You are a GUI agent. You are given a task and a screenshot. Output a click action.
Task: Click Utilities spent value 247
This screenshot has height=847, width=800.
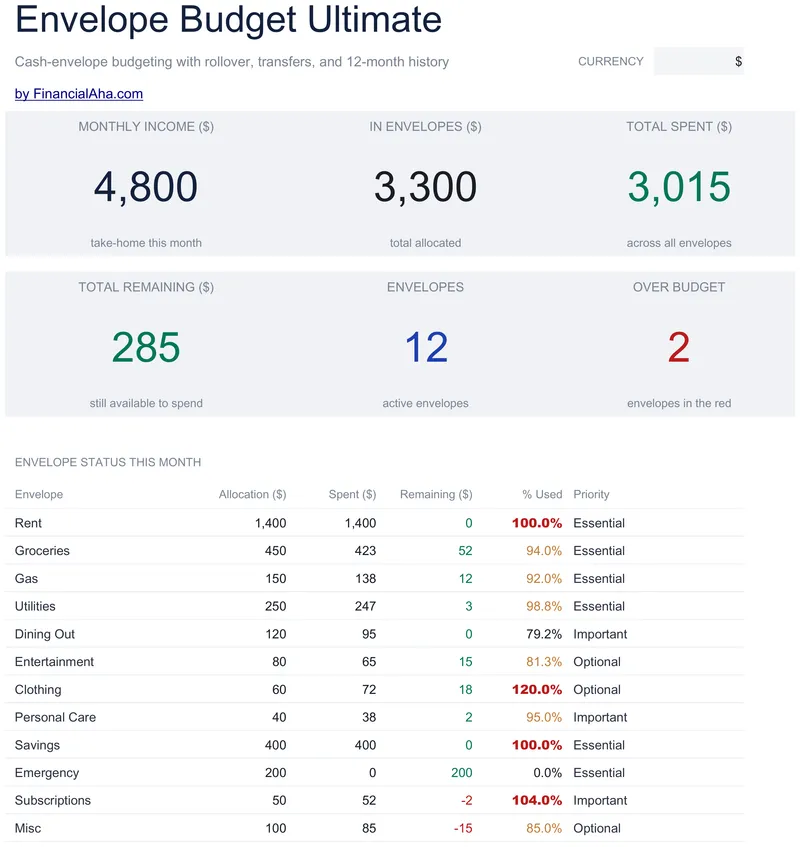tap(365, 606)
